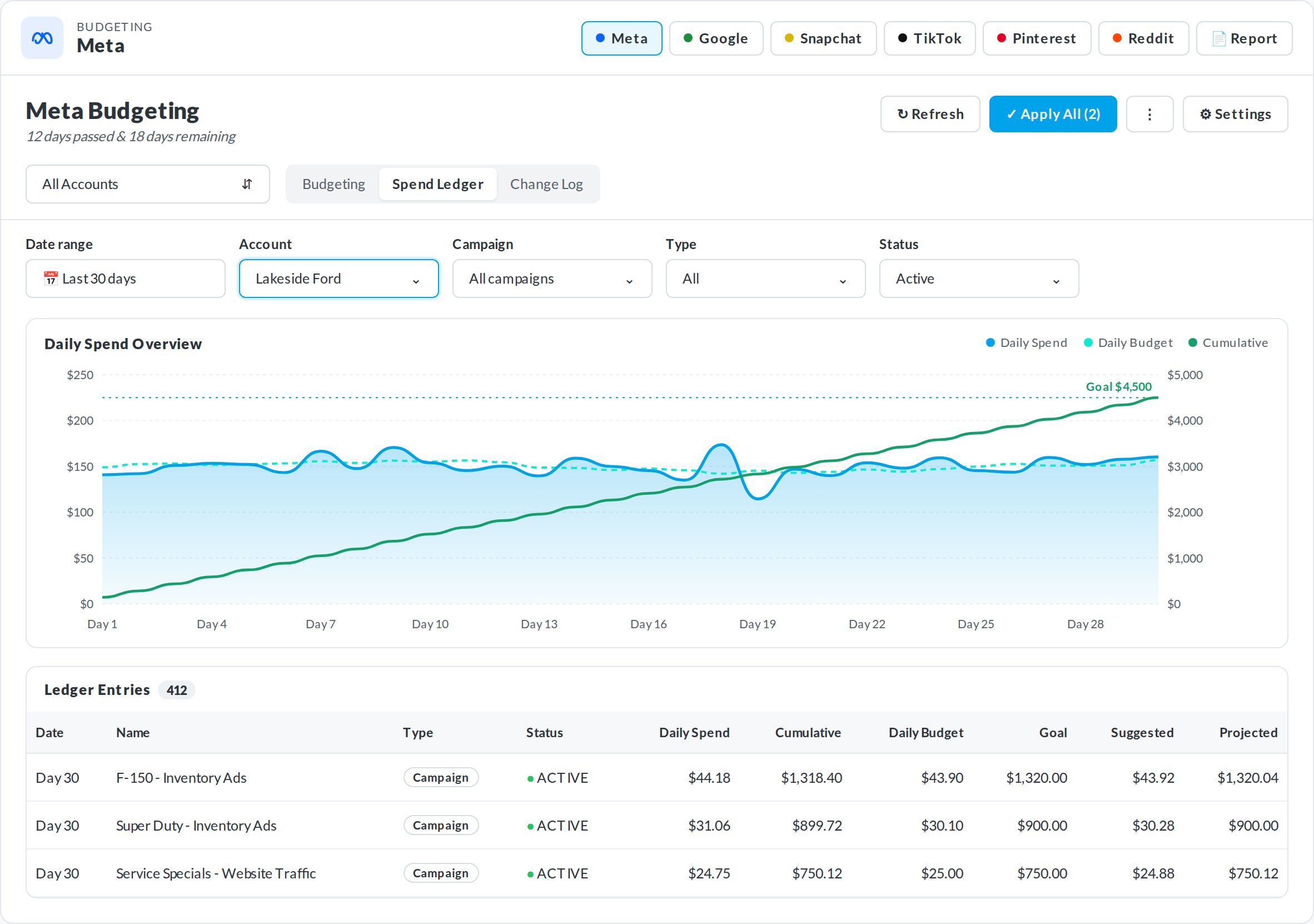Open Settings
Image resolution: width=1314 pixels, height=924 pixels.
click(1235, 114)
